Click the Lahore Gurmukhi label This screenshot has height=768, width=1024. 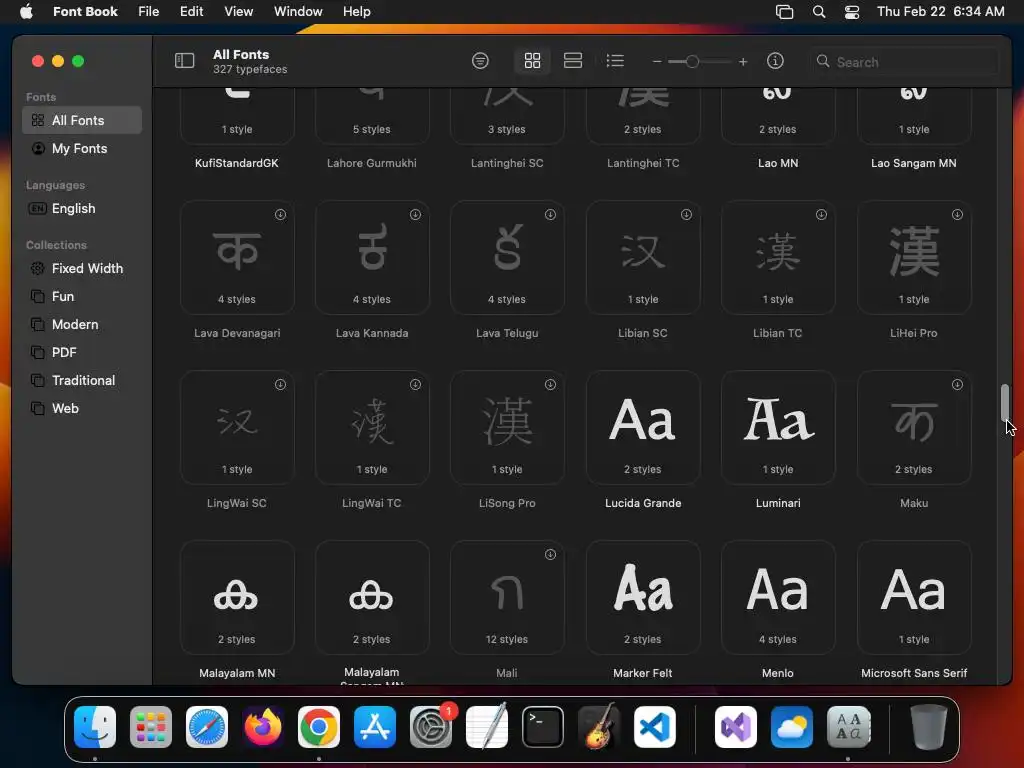pyautogui.click(x=372, y=163)
